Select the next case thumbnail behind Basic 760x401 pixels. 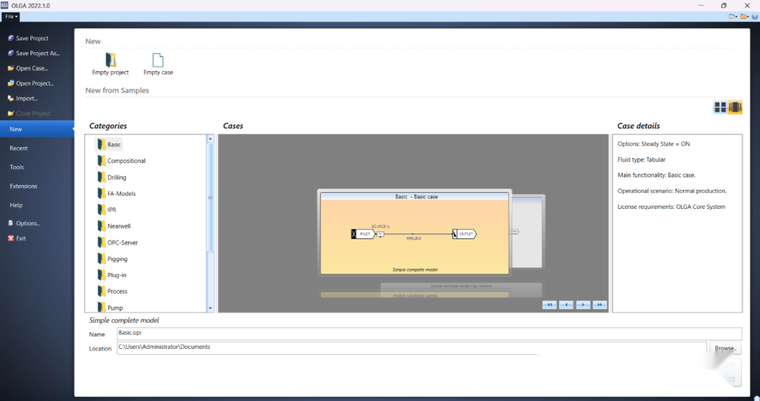pos(527,231)
